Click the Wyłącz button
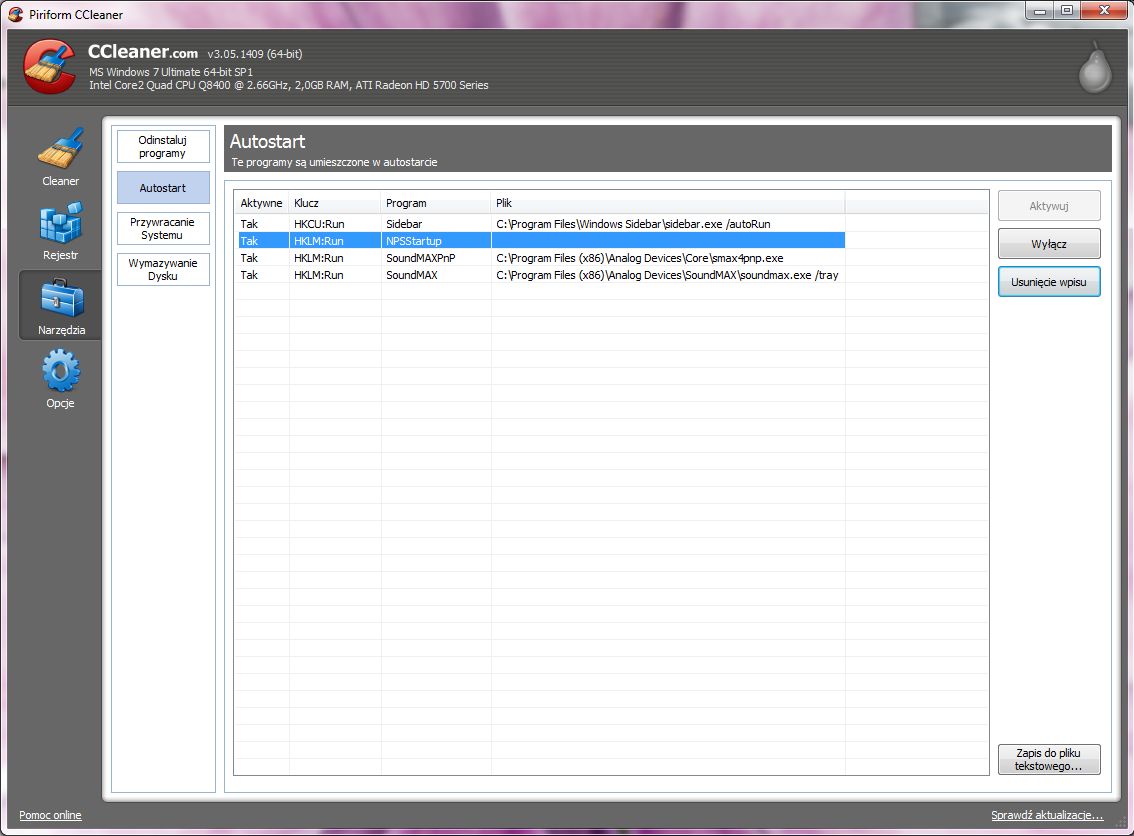The width and height of the screenshot is (1134, 836). tap(1049, 244)
